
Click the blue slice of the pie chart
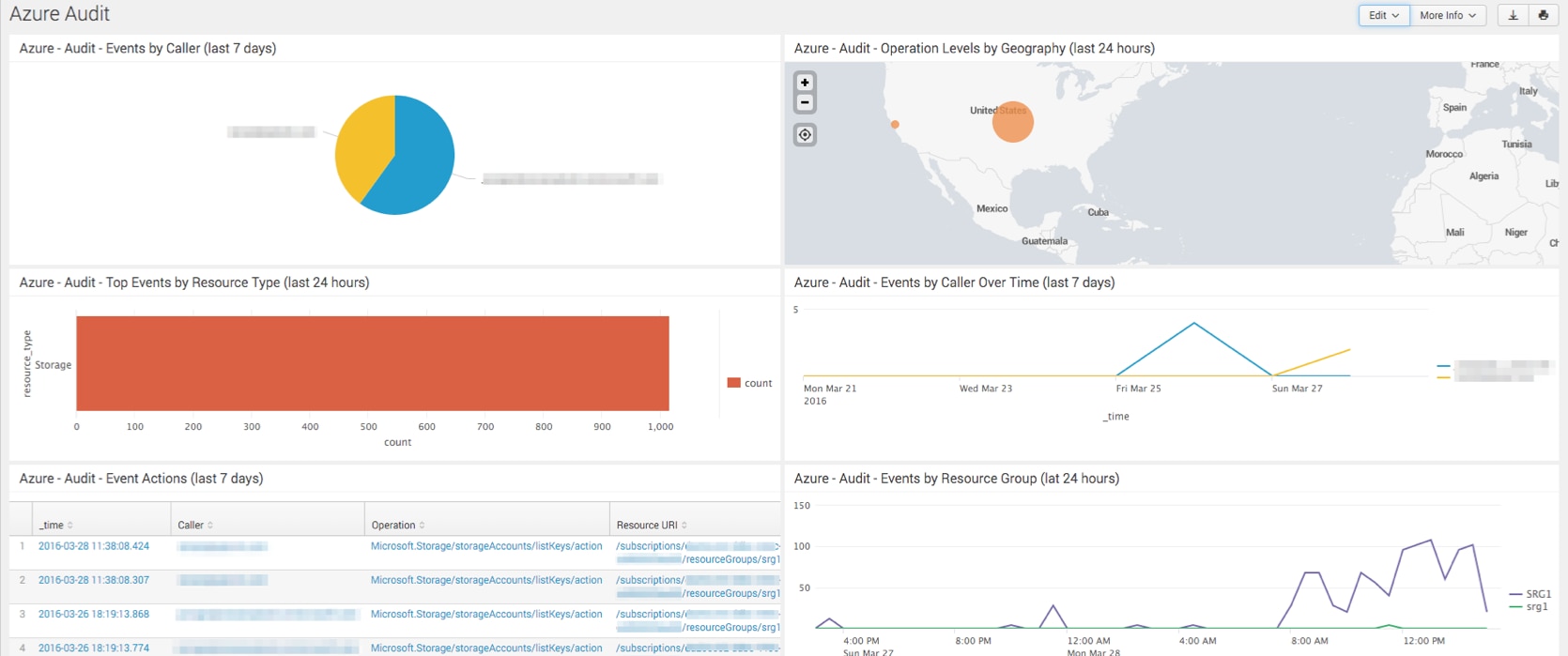pos(418,160)
